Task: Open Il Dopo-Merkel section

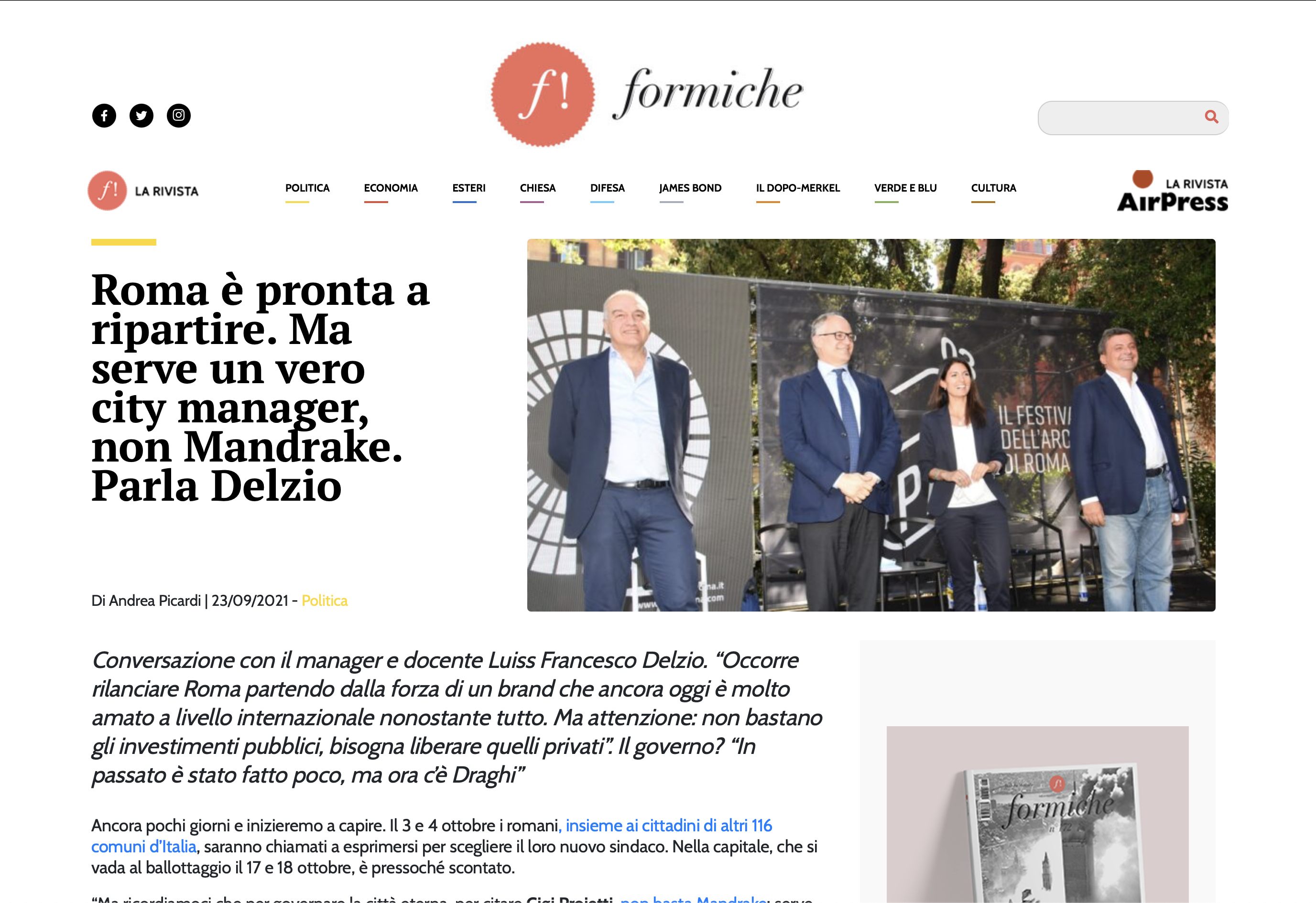Action: pos(798,188)
